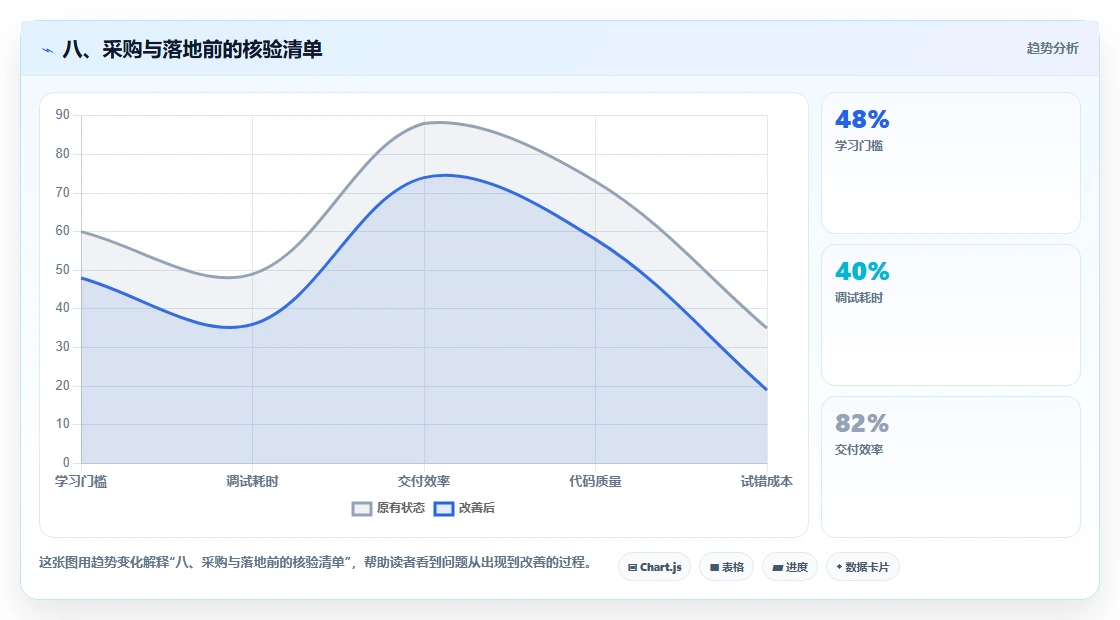Click the y-axis value 50
The height and width of the screenshot is (620, 1120).
(x=63, y=269)
